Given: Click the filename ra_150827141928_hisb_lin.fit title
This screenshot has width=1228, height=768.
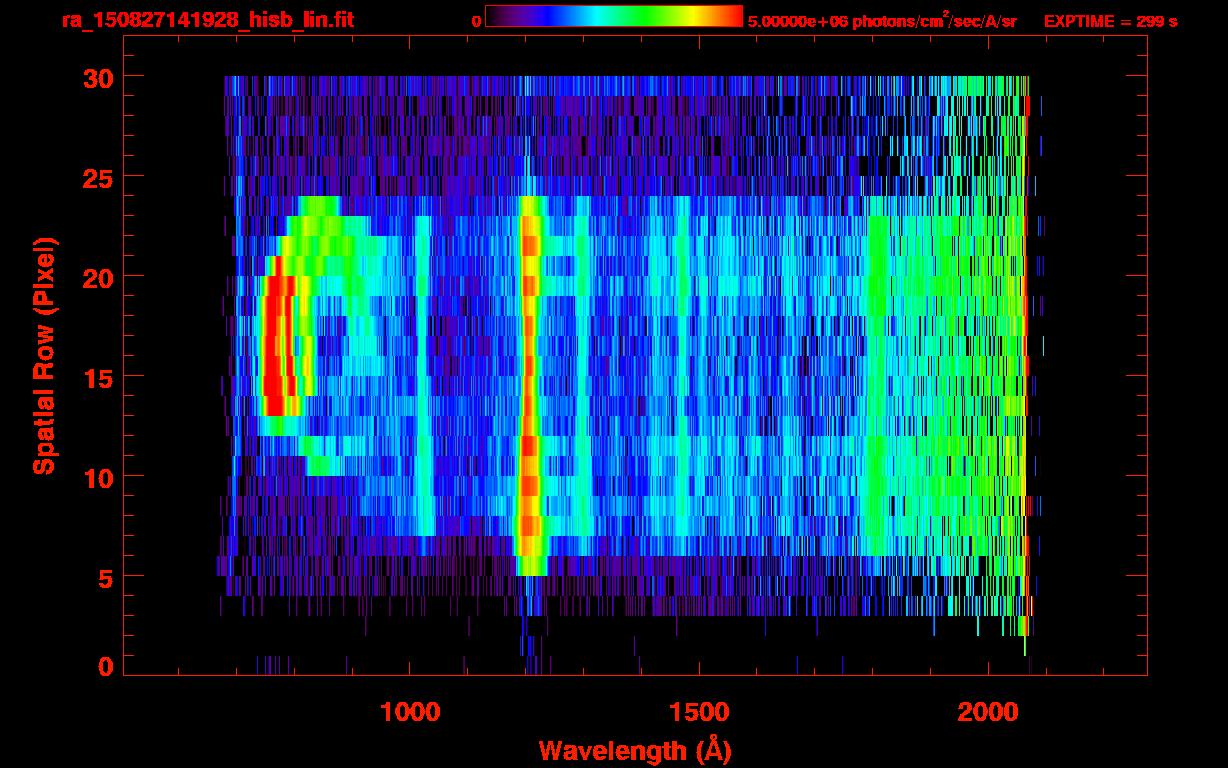Looking at the screenshot, I should [x=207, y=20].
